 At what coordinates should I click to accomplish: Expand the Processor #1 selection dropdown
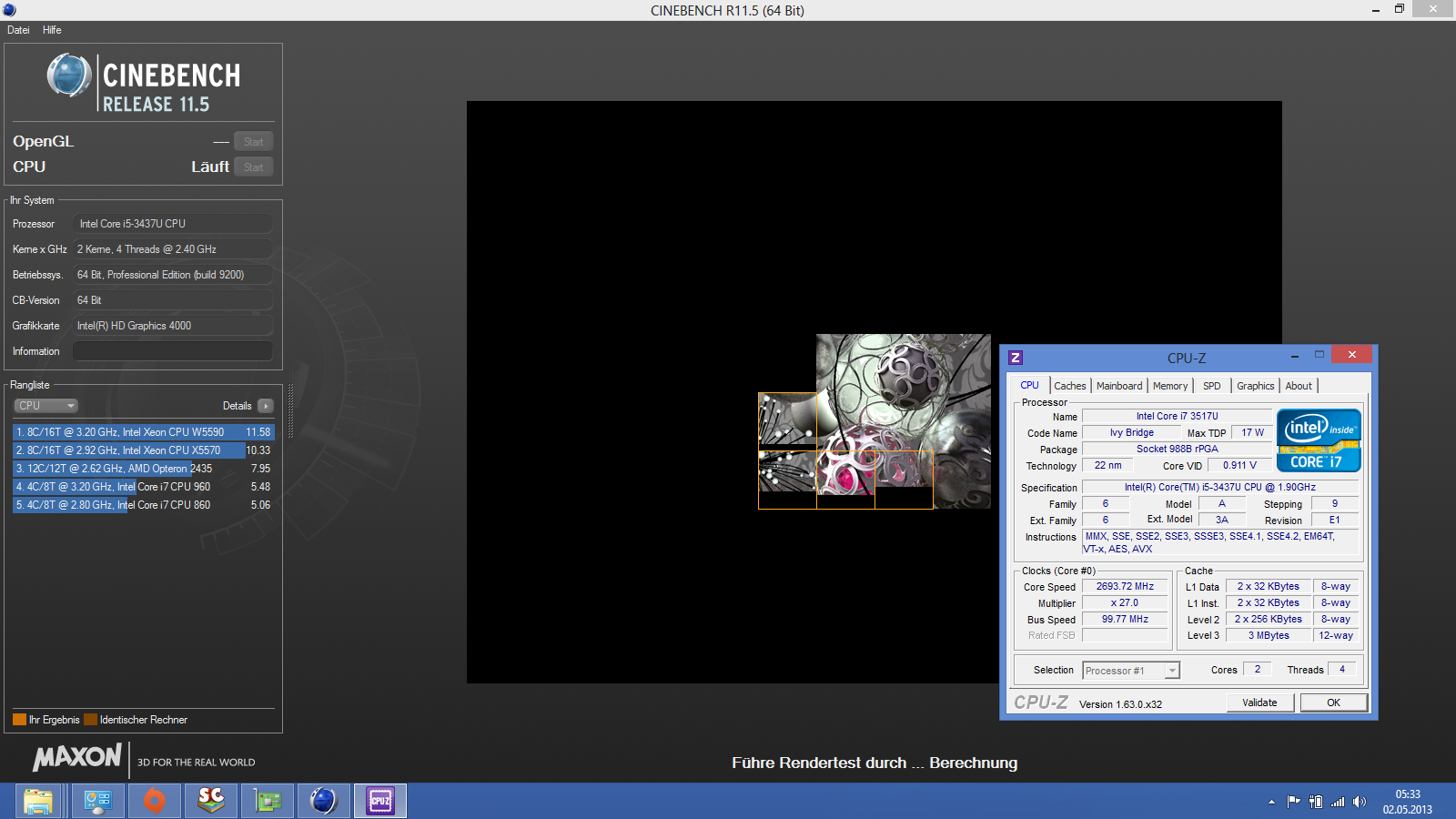coord(1172,671)
